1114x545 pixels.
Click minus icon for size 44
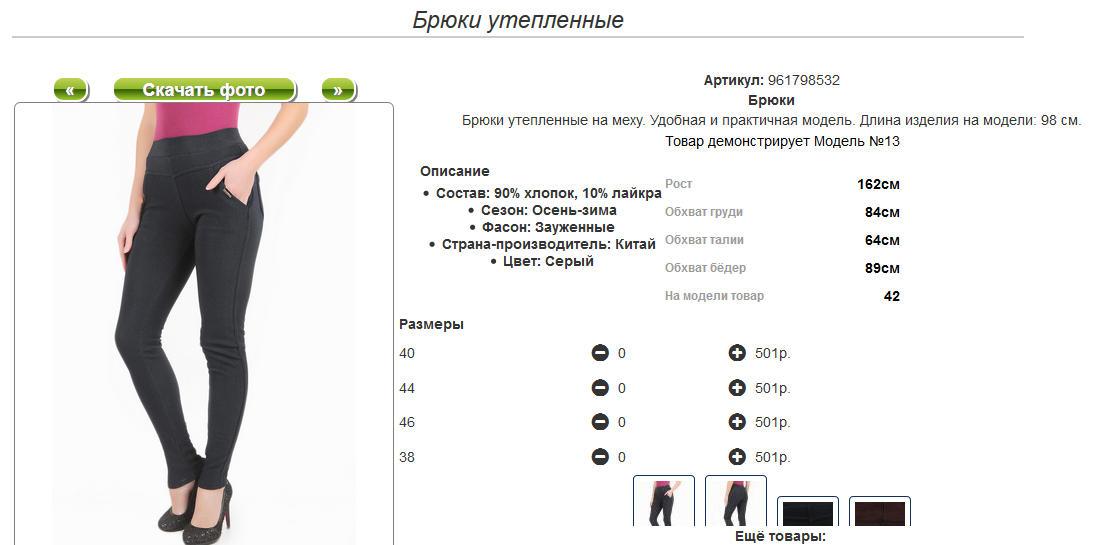[600, 388]
